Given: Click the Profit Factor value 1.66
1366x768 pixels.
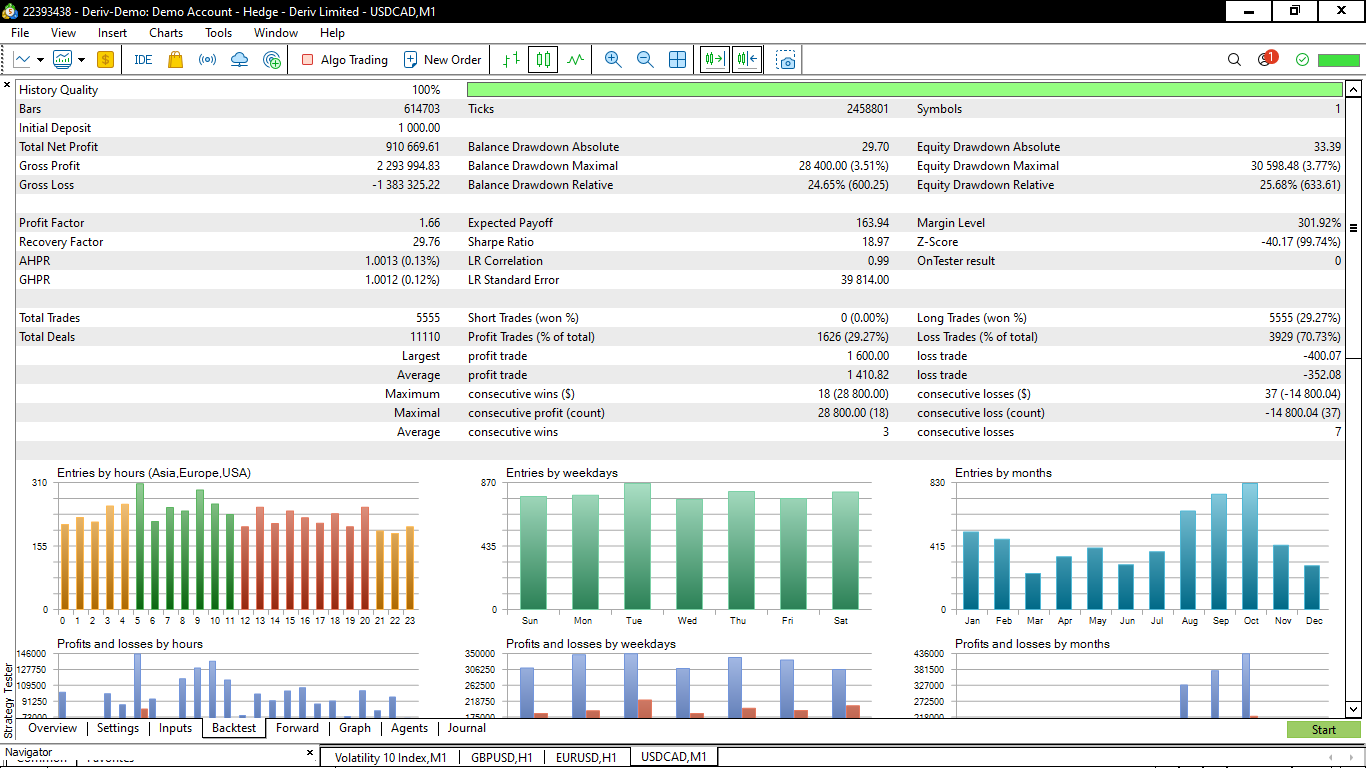Looking at the screenshot, I should (429, 223).
